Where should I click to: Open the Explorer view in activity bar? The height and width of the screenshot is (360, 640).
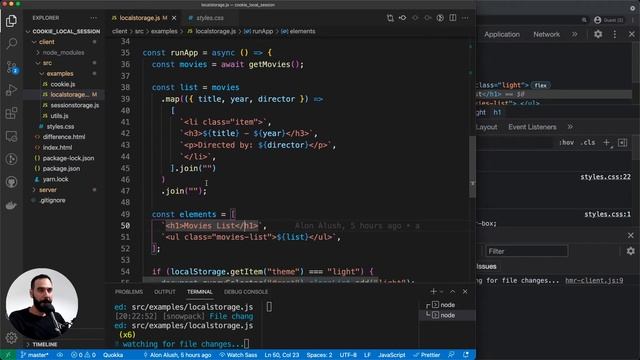click(11, 20)
